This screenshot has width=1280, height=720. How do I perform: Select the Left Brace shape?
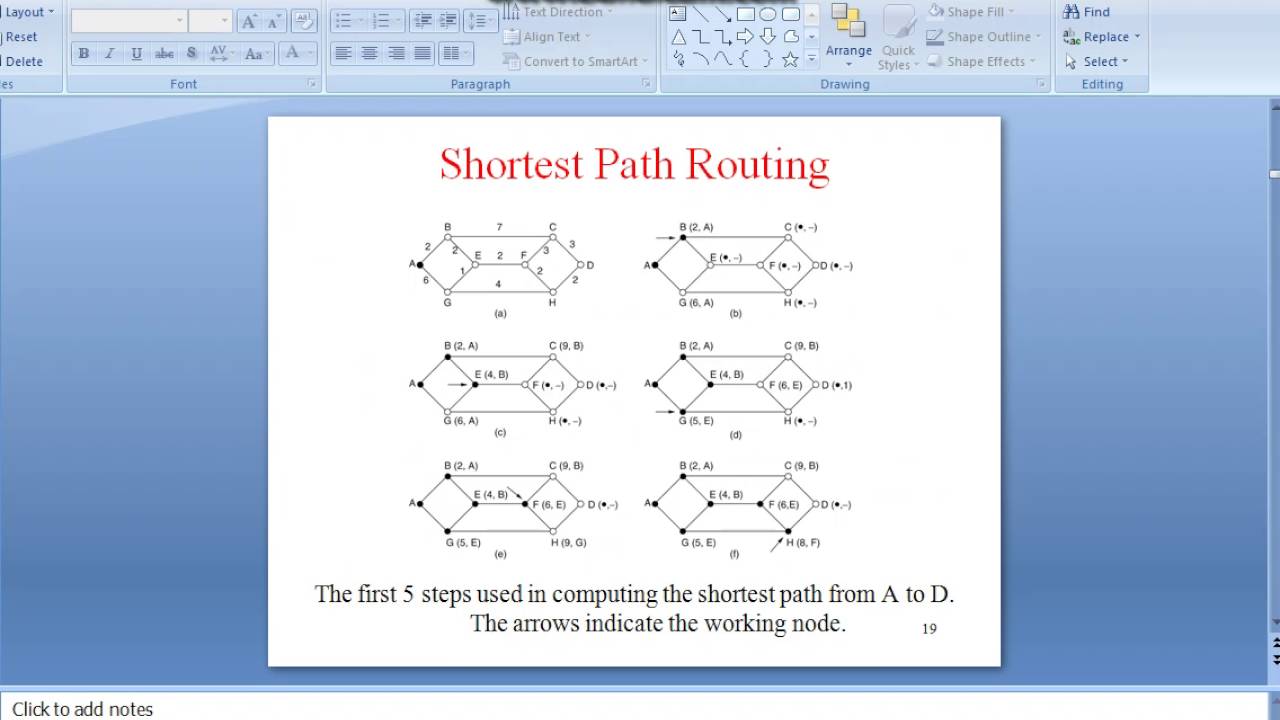coord(745,59)
